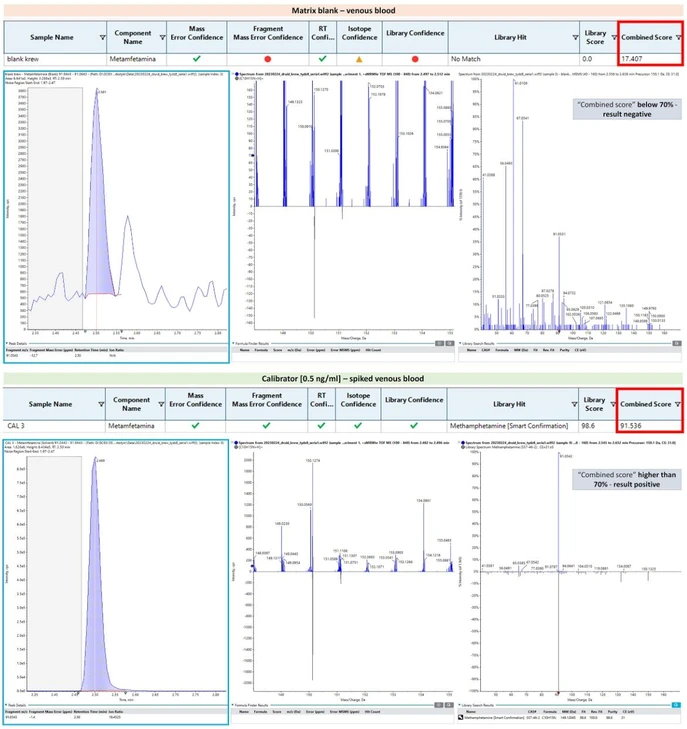Click green Library Confidence check for CAL 3
The width and height of the screenshot is (687, 729).
[414, 425]
